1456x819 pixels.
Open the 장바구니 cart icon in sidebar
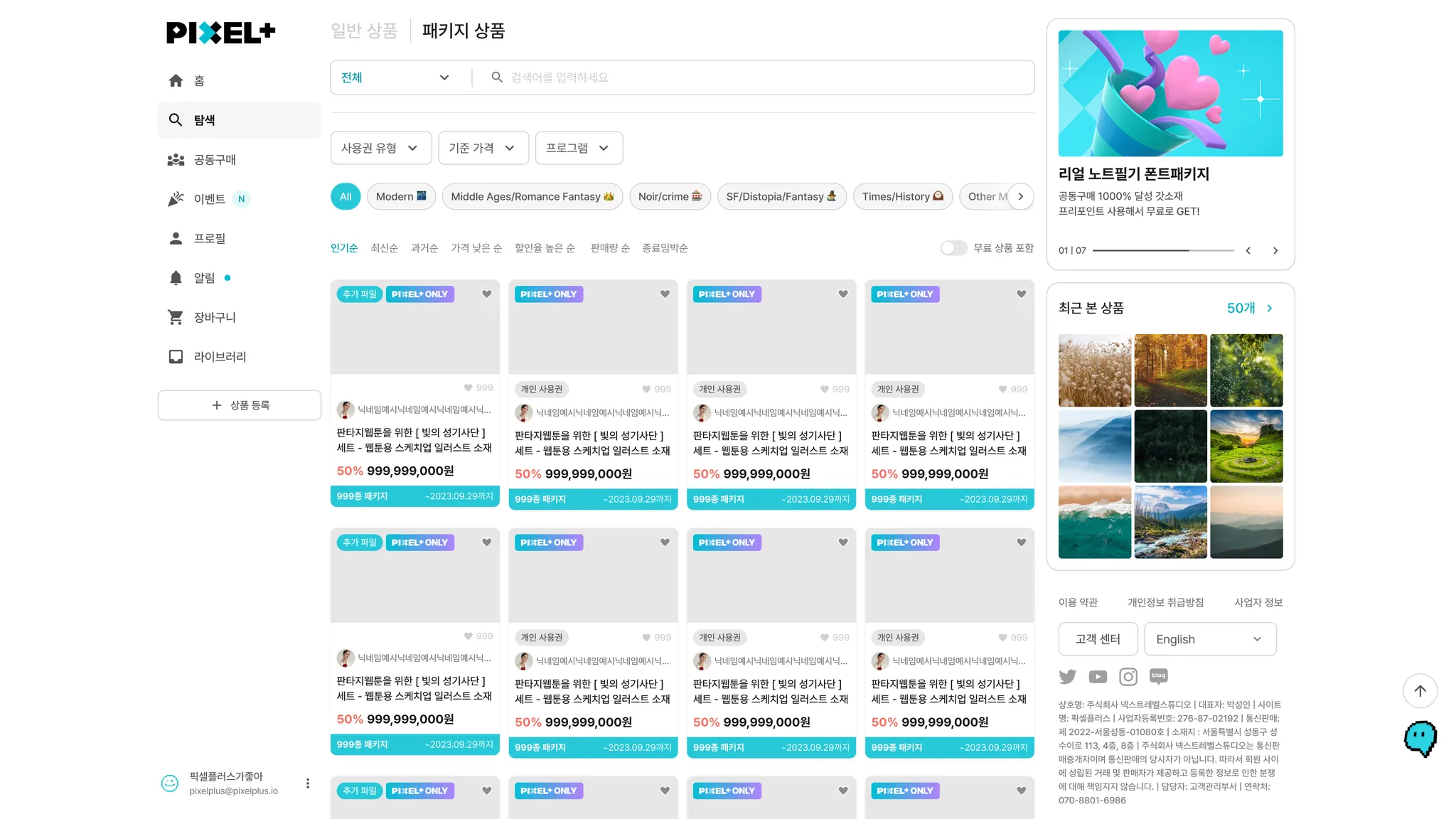coord(176,317)
